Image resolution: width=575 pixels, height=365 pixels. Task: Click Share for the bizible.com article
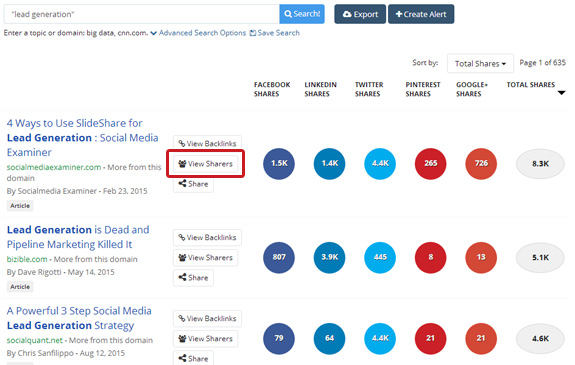point(193,278)
